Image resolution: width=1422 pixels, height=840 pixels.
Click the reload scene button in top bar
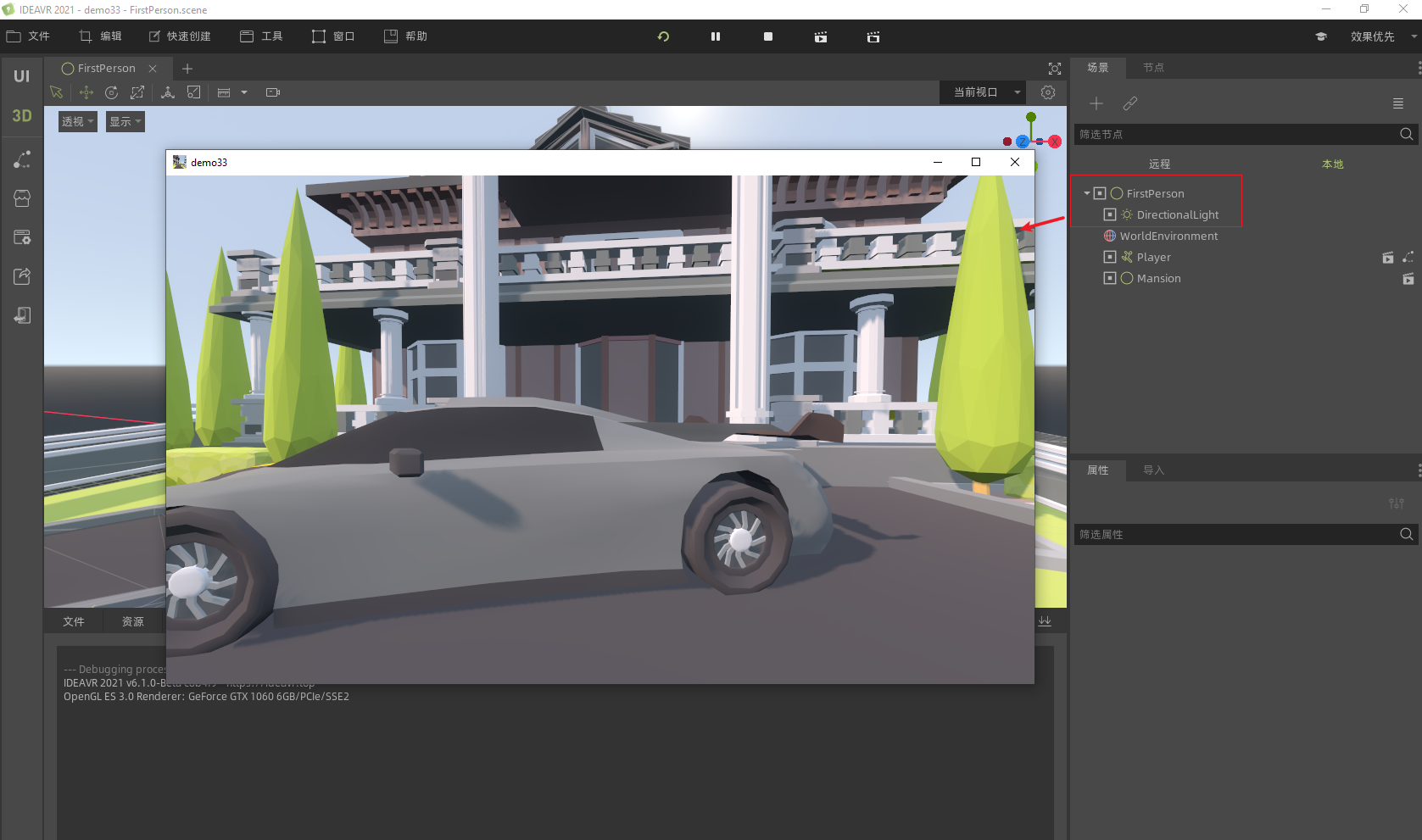click(x=663, y=36)
